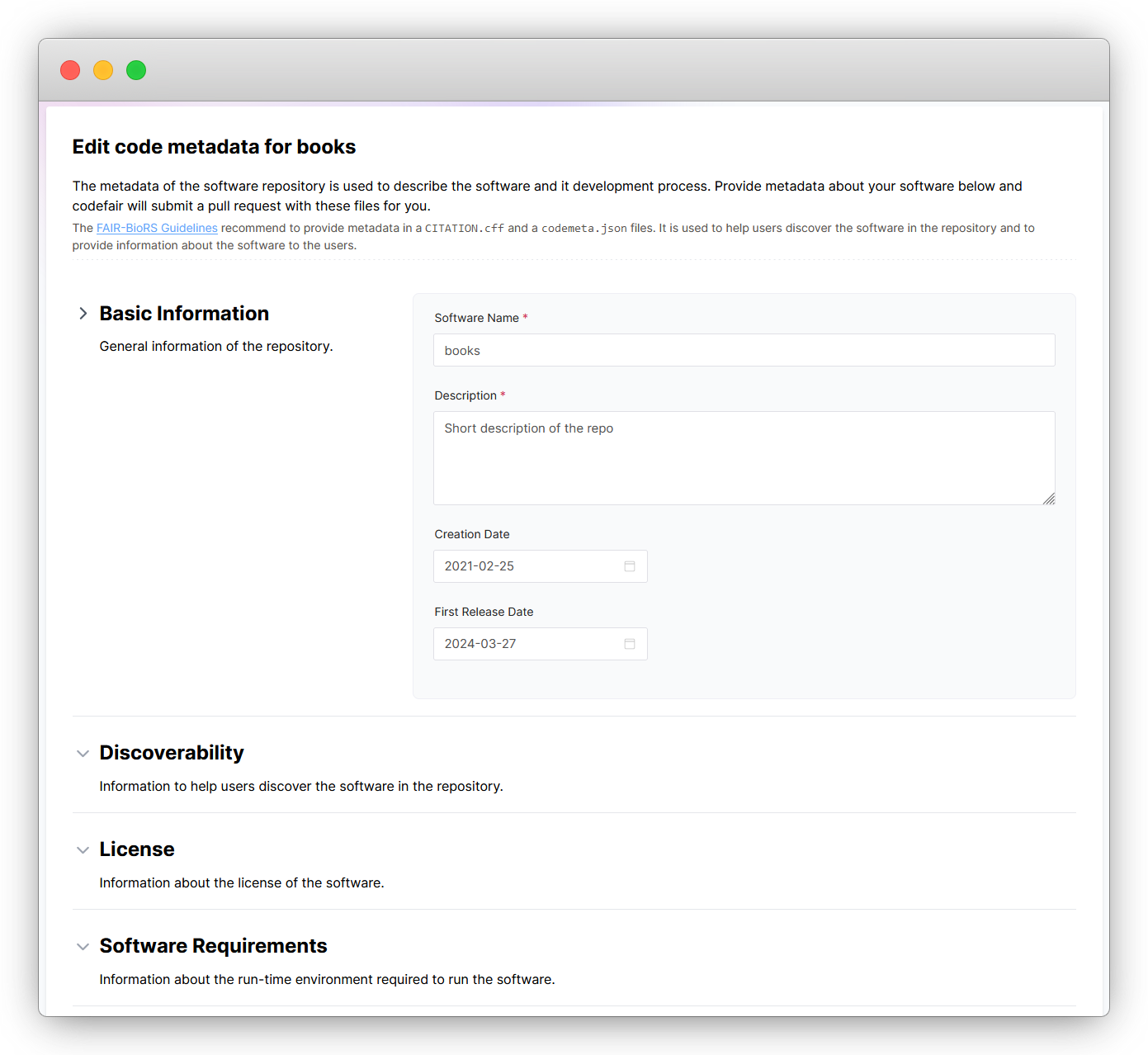This screenshot has height=1055, width=1148.
Task: Expand the License section chevron
Action: 83,850
